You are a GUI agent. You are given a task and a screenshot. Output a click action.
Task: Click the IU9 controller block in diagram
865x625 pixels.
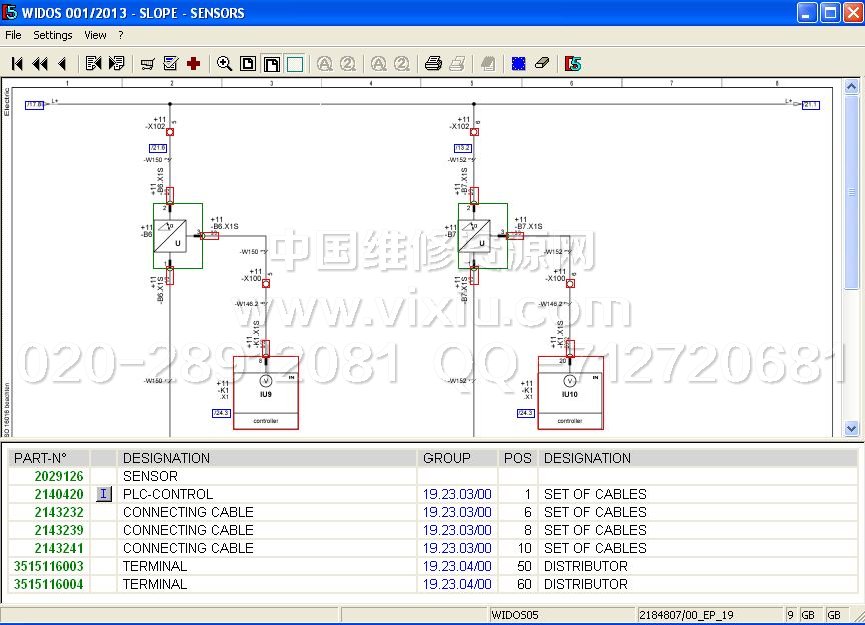point(265,392)
